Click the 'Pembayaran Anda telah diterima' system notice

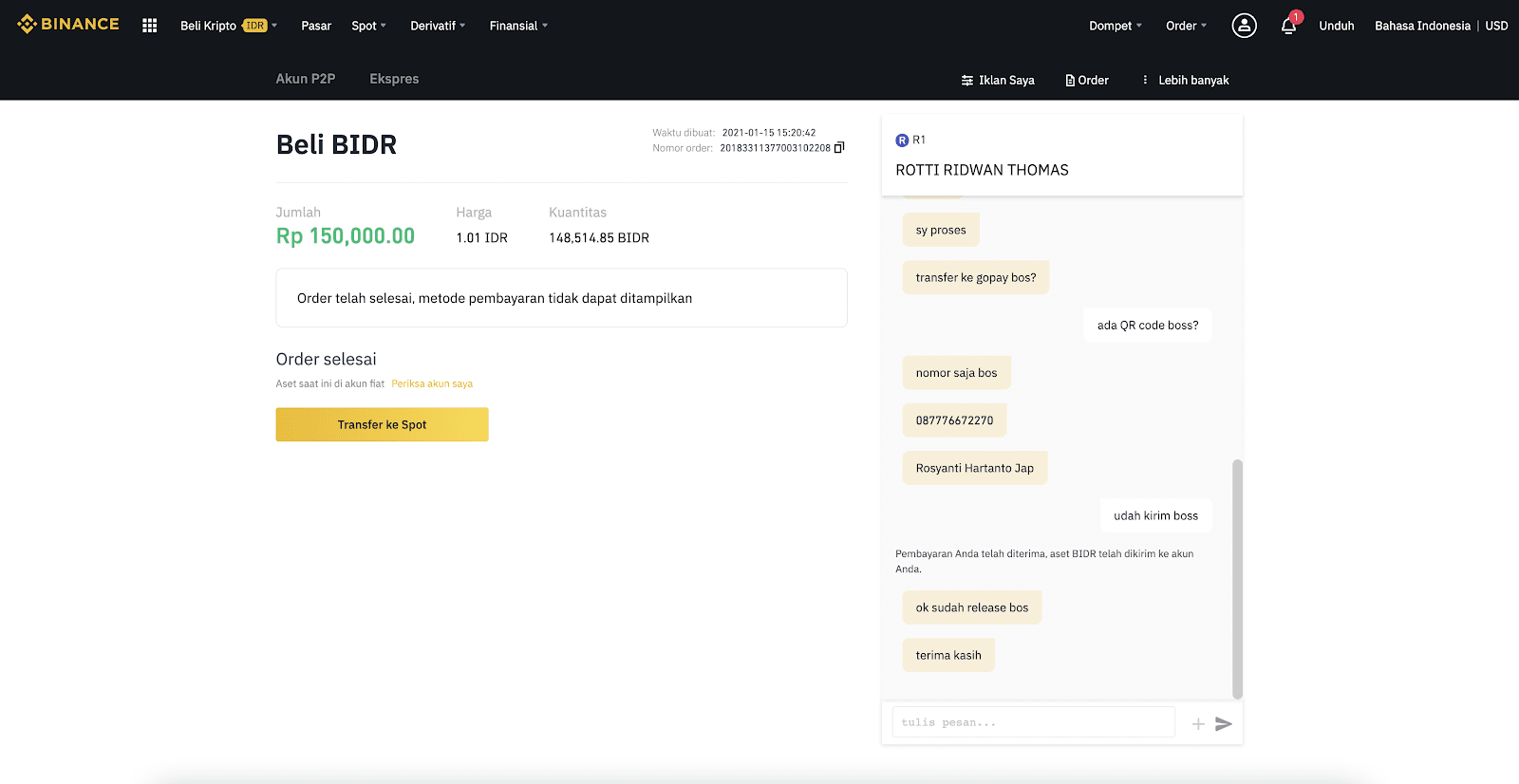1044,561
